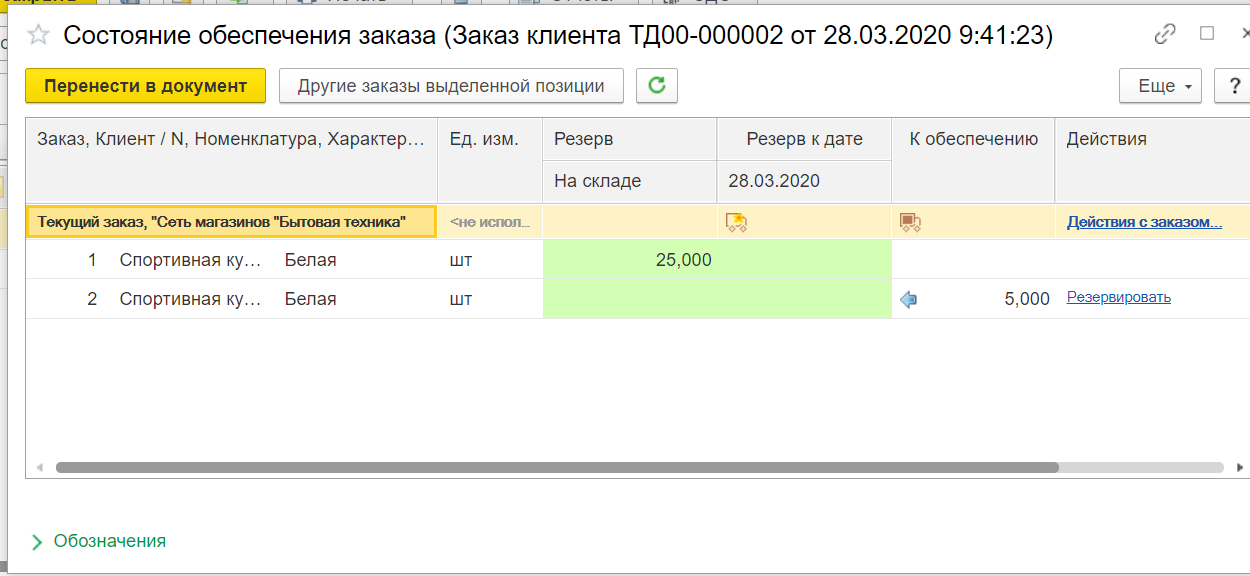Add this form to favorites with the star icon
Image resolution: width=1250 pixels, height=576 pixels.
pos(38,36)
